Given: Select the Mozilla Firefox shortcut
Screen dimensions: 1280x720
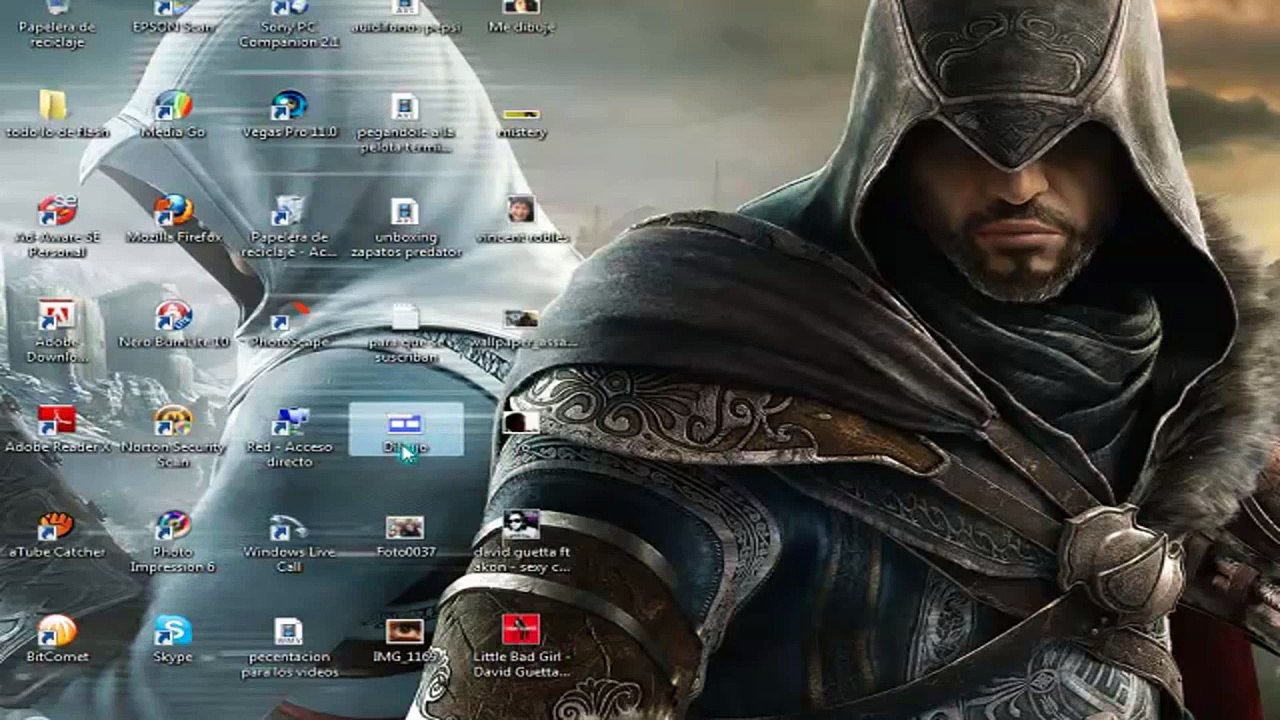Looking at the screenshot, I should [173, 211].
